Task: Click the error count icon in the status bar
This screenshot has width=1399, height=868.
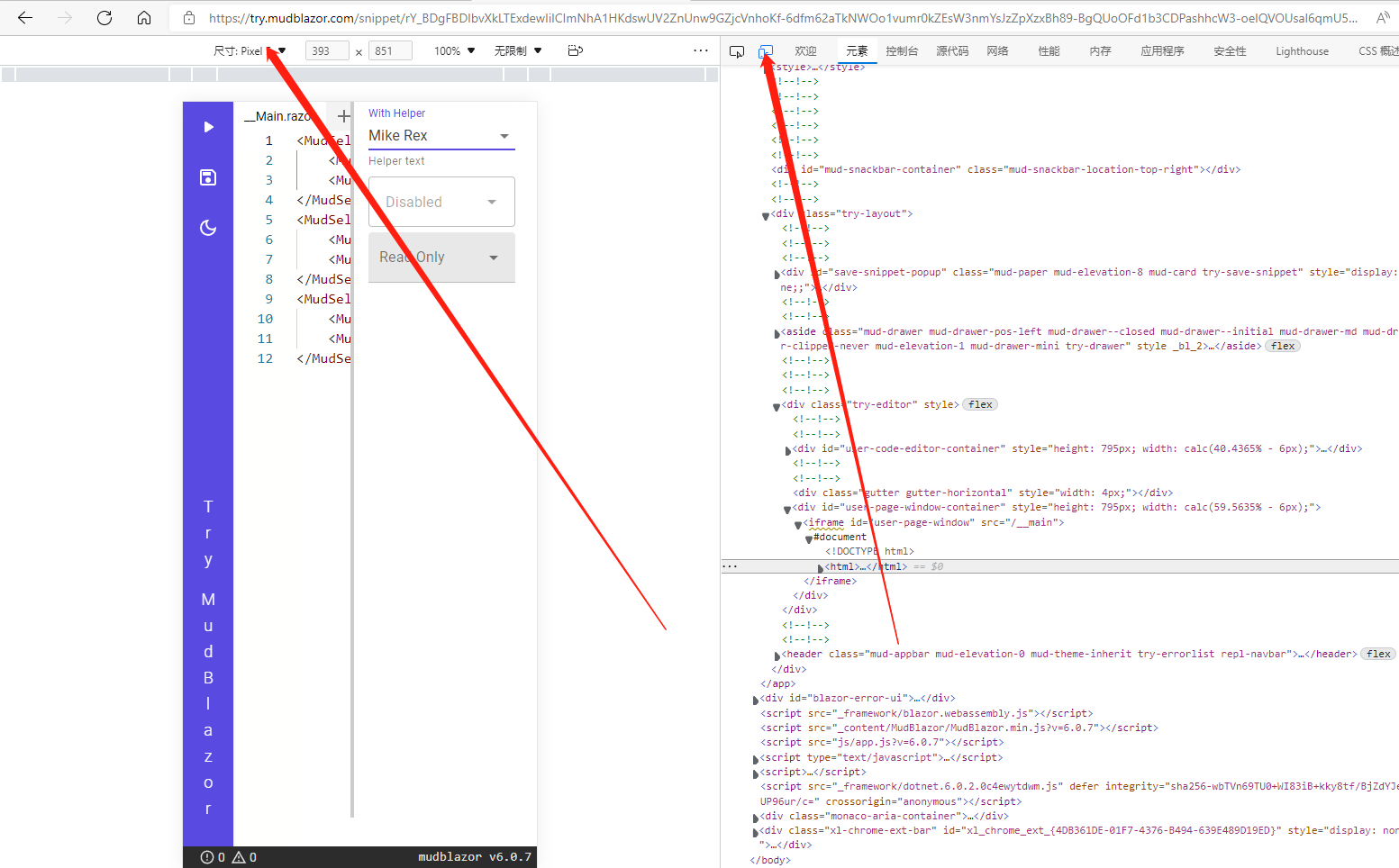Action: [x=207, y=857]
